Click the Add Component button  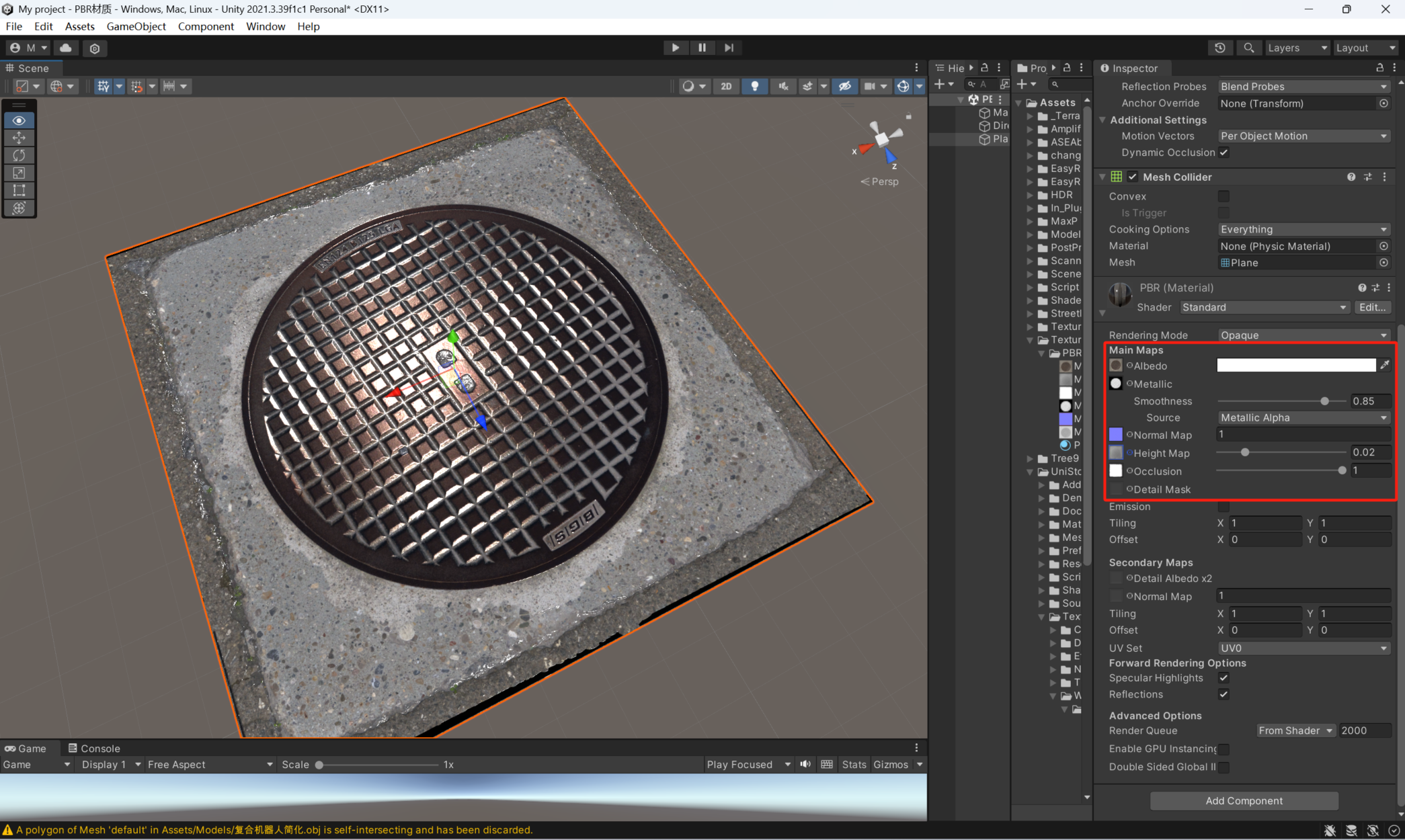tap(1244, 800)
